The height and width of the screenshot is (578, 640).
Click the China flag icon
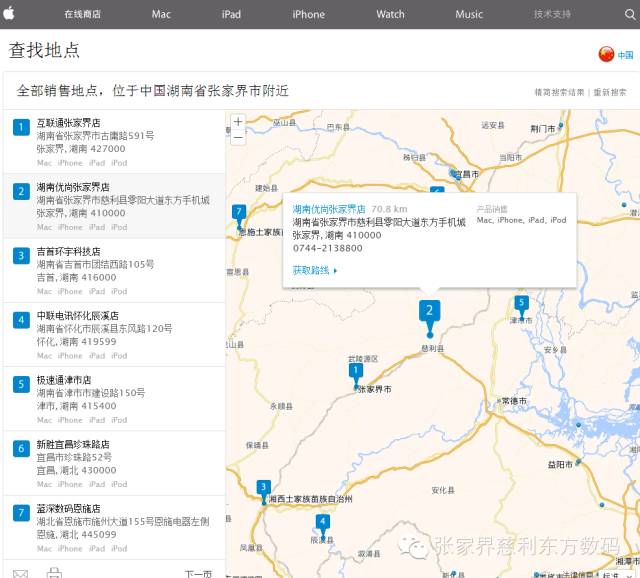606,54
